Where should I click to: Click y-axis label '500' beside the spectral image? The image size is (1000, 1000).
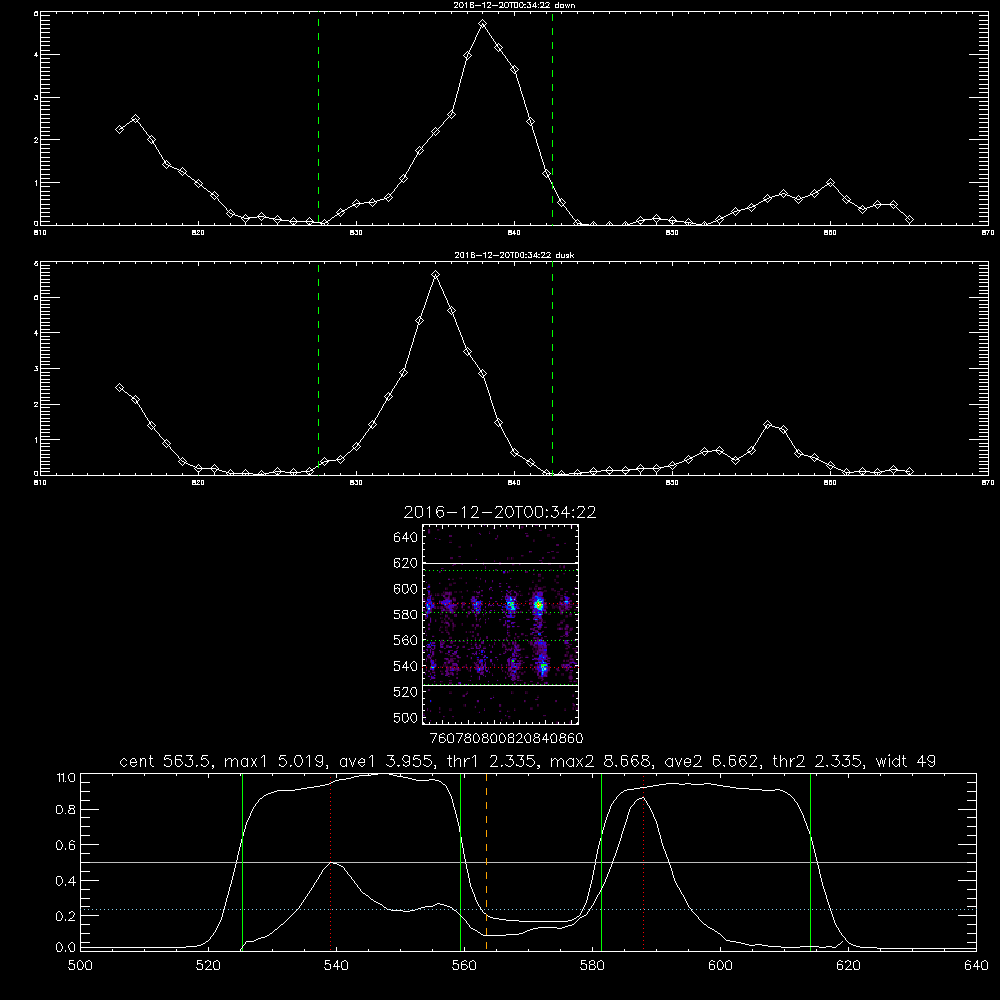point(406,718)
